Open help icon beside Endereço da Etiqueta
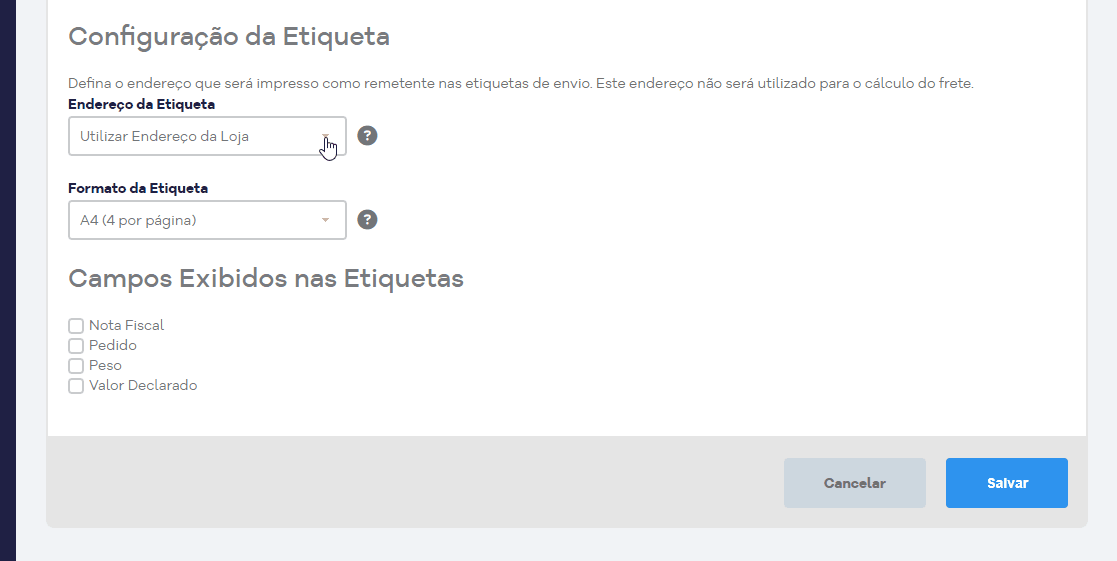The height and width of the screenshot is (561, 1117). [x=367, y=135]
